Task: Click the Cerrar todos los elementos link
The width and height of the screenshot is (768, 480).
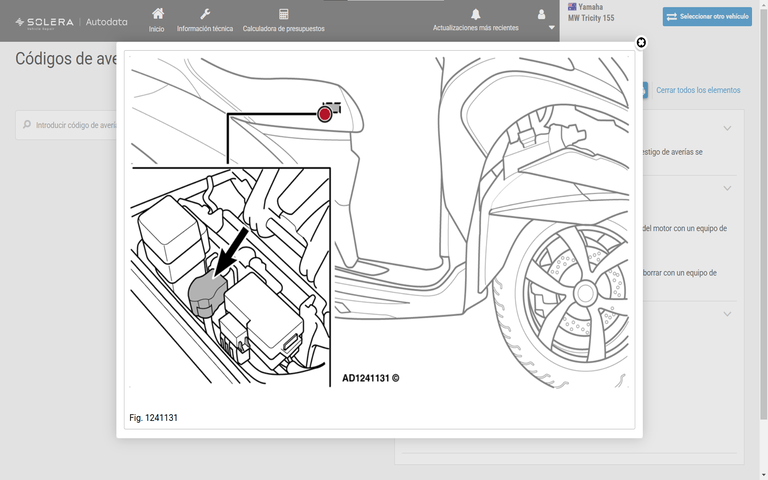Action: pyautogui.click(x=698, y=91)
